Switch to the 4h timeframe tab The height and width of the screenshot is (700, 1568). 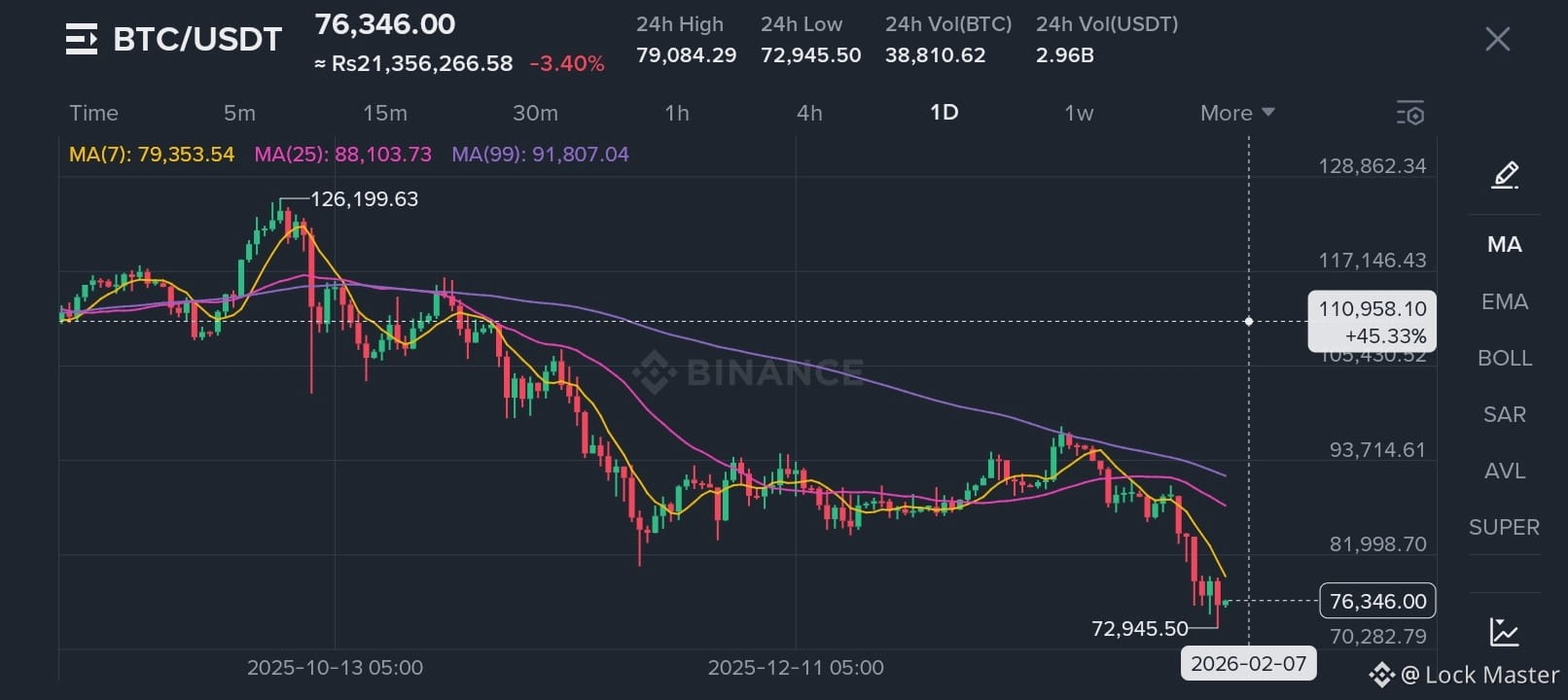click(809, 113)
